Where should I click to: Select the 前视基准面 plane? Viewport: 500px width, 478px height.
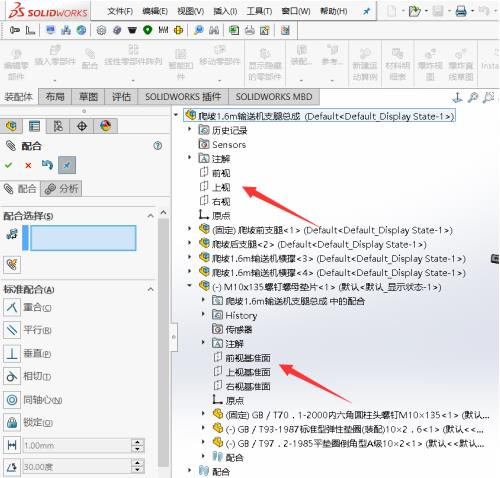[242, 358]
